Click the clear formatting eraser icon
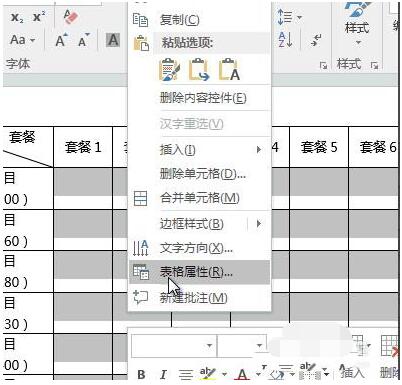The height and width of the screenshot is (385, 402). tap(71, 16)
